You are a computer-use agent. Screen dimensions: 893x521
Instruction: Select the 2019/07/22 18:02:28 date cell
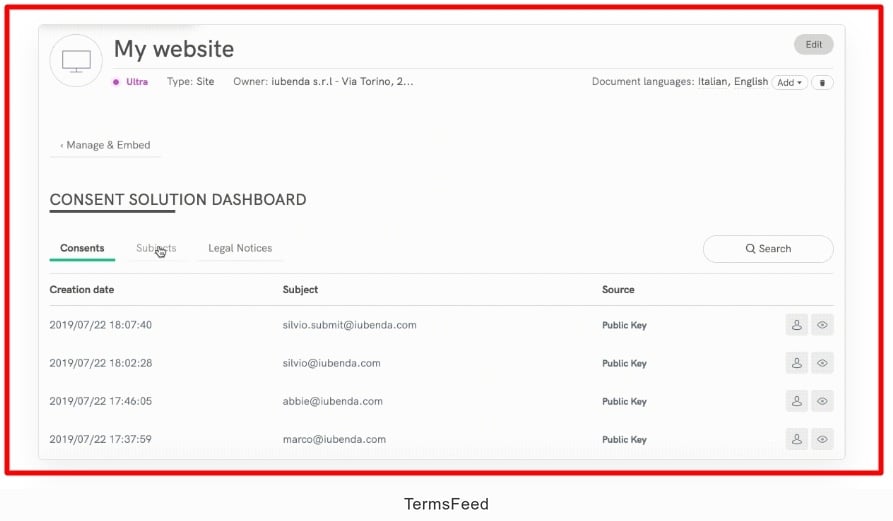tap(100, 363)
